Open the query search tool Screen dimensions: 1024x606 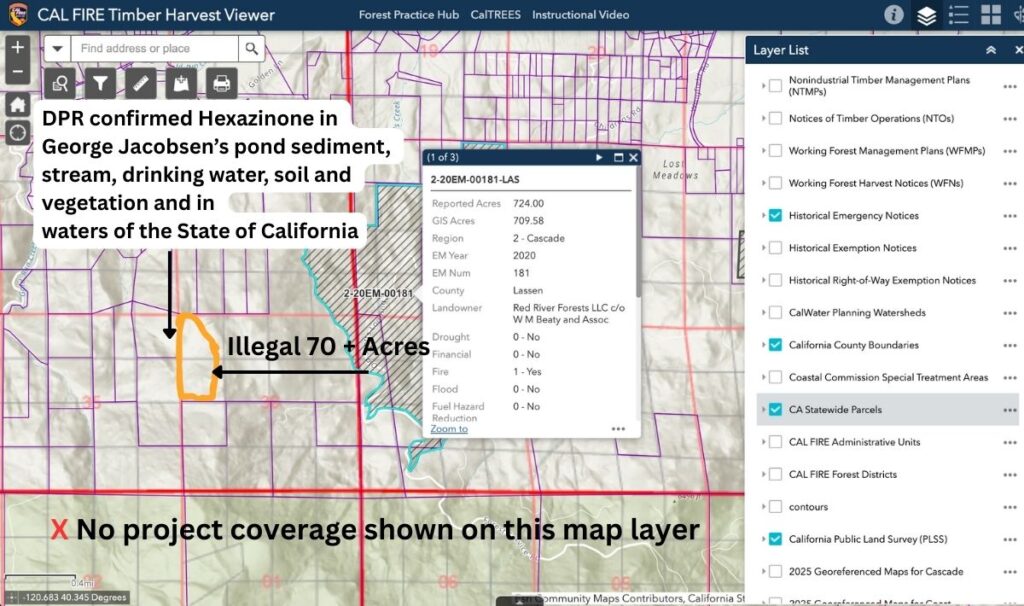60,84
